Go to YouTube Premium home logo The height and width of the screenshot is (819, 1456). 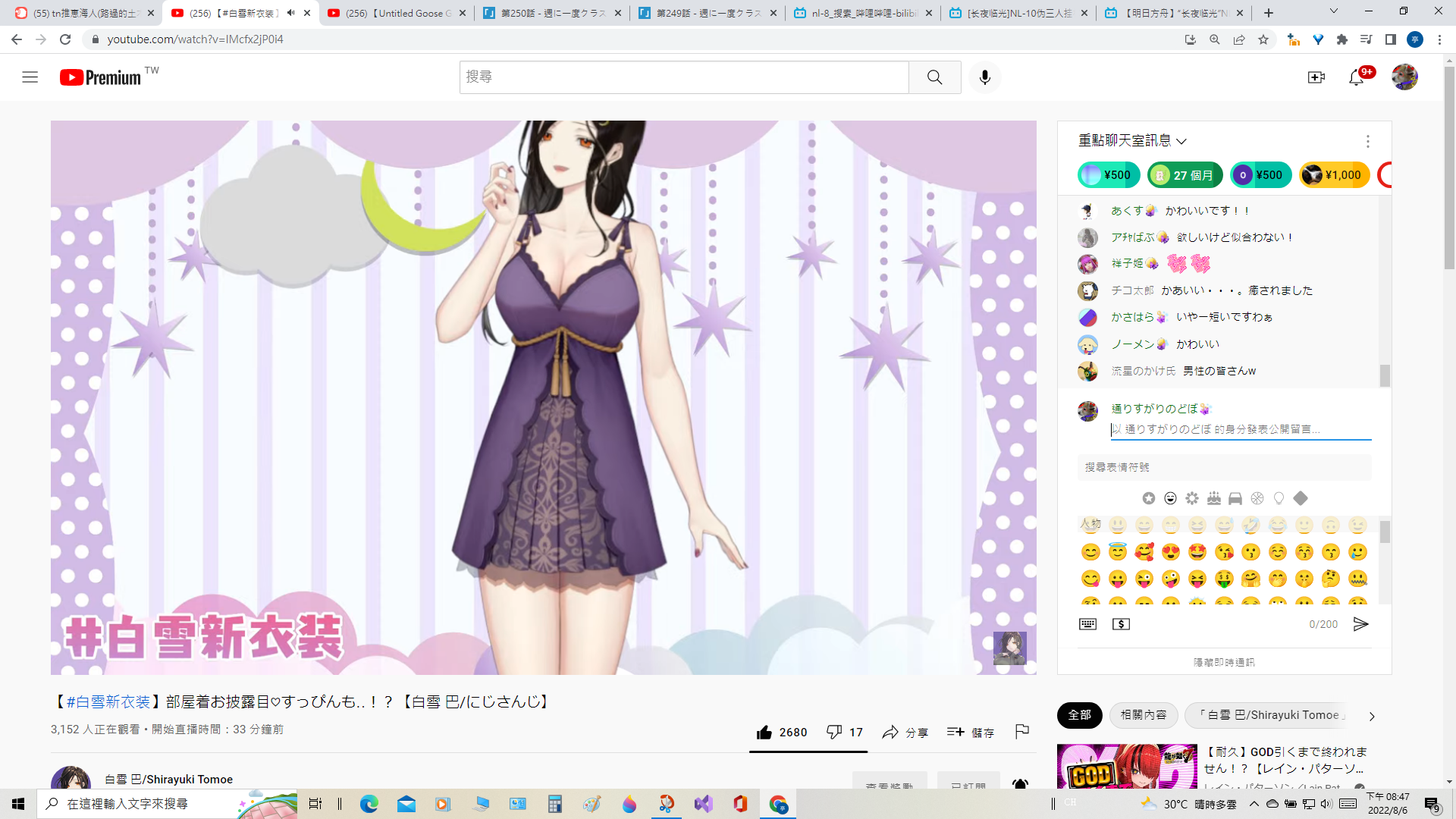coord(101,77)
